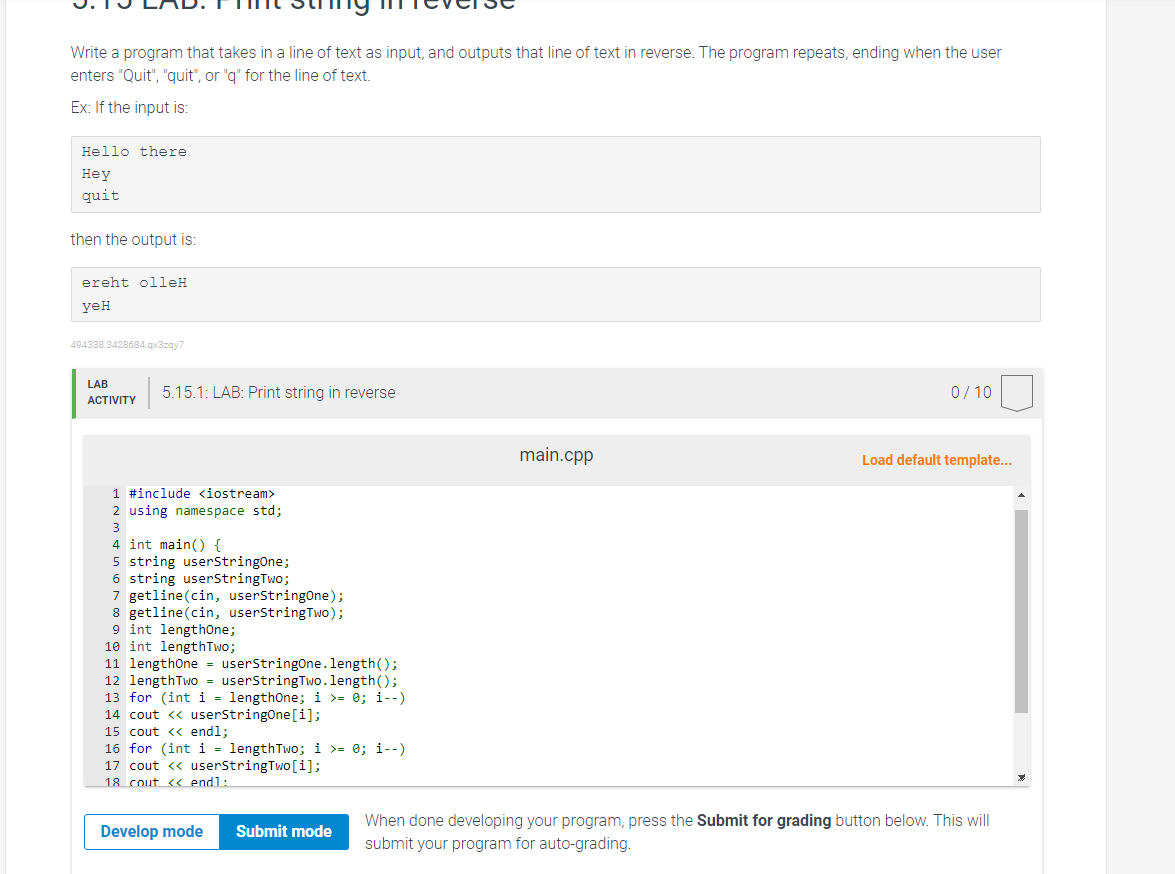
Task: Click line number 4 beside int main
Action: click(x=115, y=544)
